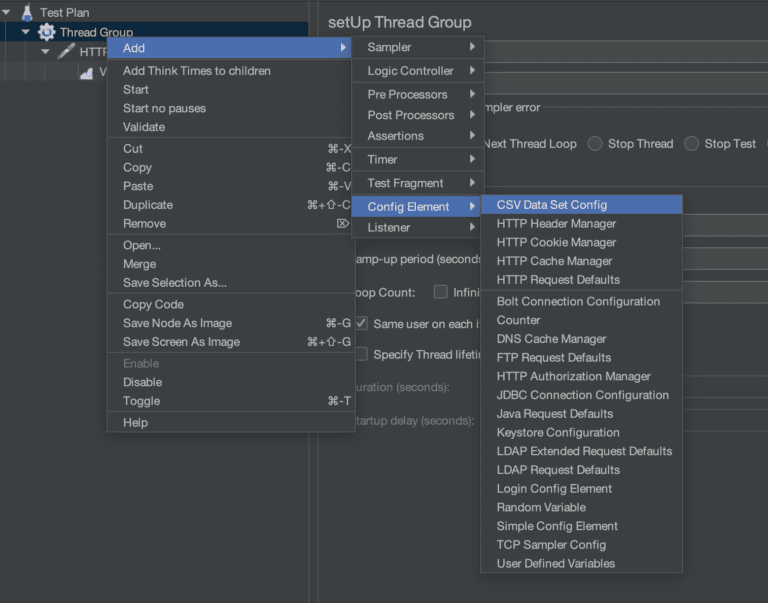This screenshot has height=603, width=768.
Task: Click the listener icon under the HTTP sampler
Action: pos(86,72)
